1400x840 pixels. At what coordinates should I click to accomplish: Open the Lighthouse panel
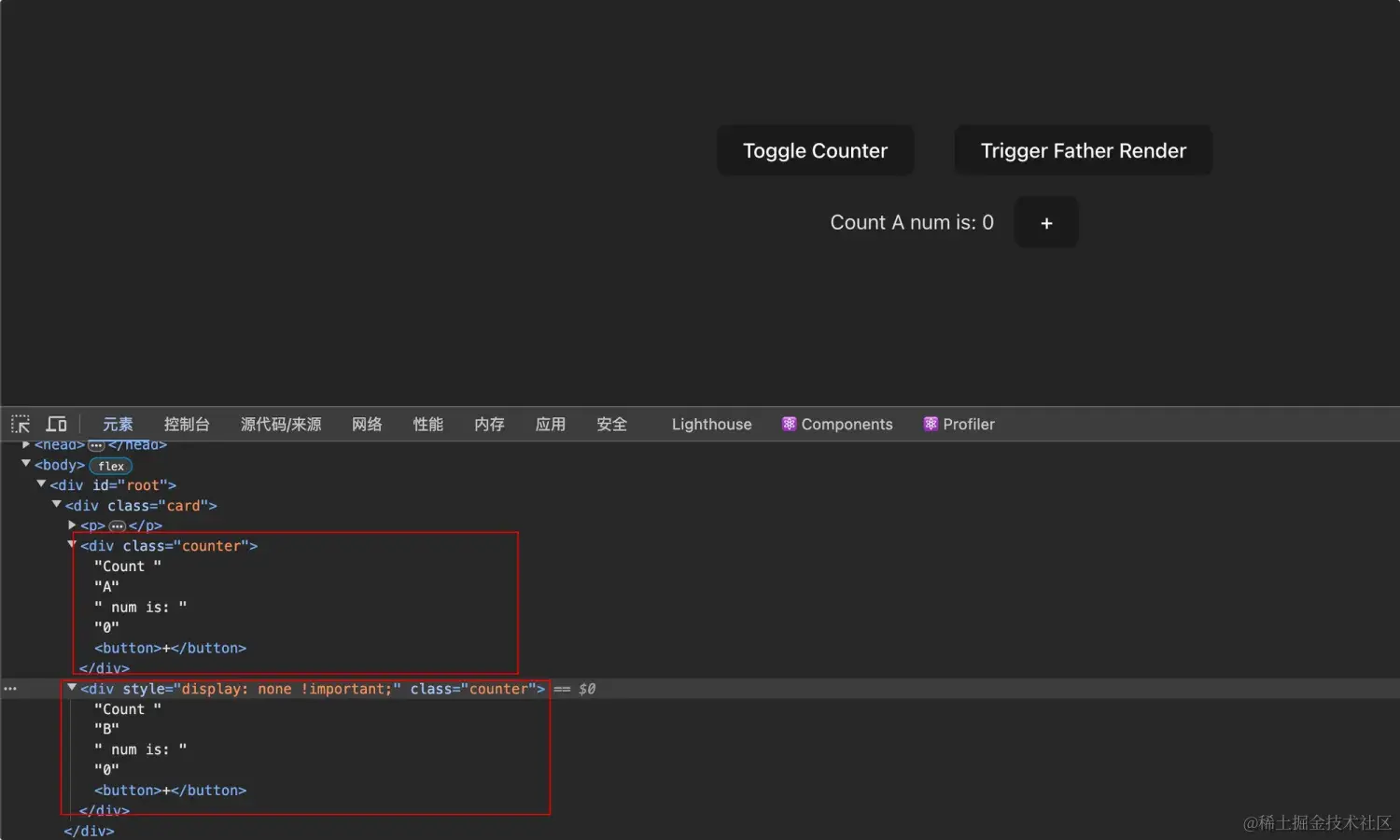tap(711, 424)
